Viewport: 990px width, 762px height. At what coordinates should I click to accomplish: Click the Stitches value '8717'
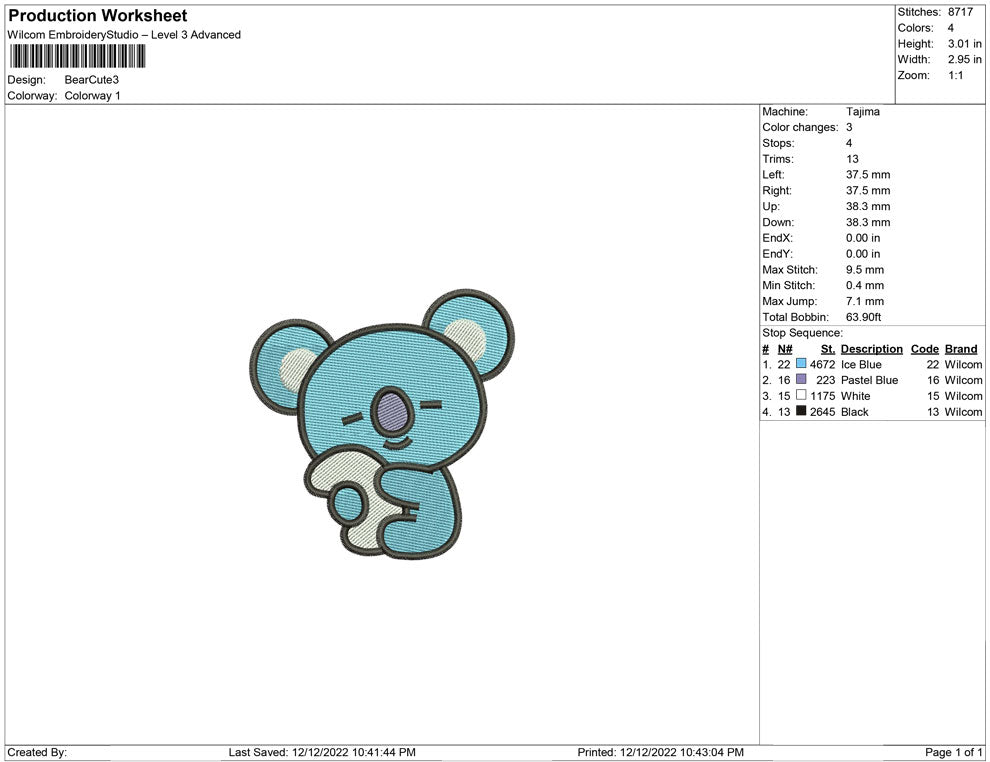tap(960, 12)
